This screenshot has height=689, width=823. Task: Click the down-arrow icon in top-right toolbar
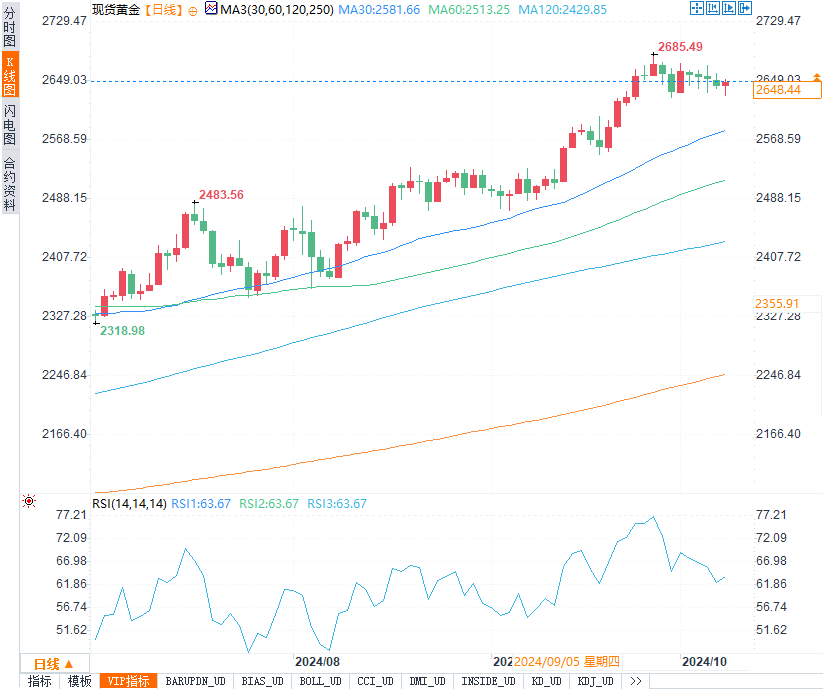(744, 8)
